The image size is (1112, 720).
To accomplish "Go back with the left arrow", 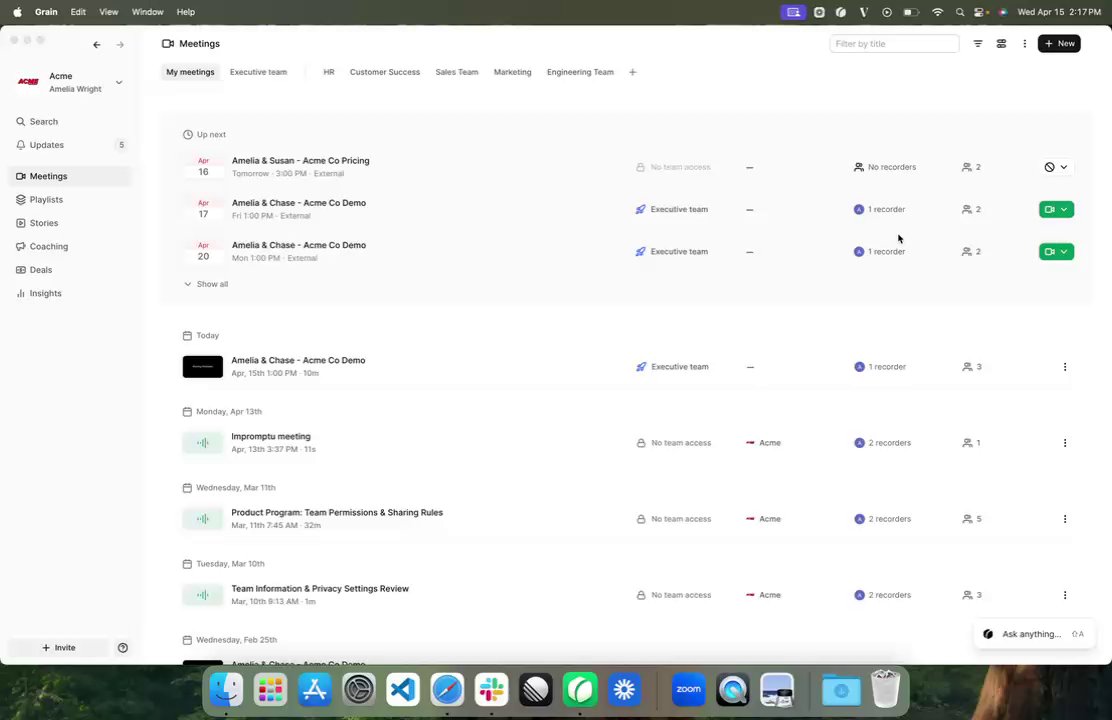I will point(96,45).
